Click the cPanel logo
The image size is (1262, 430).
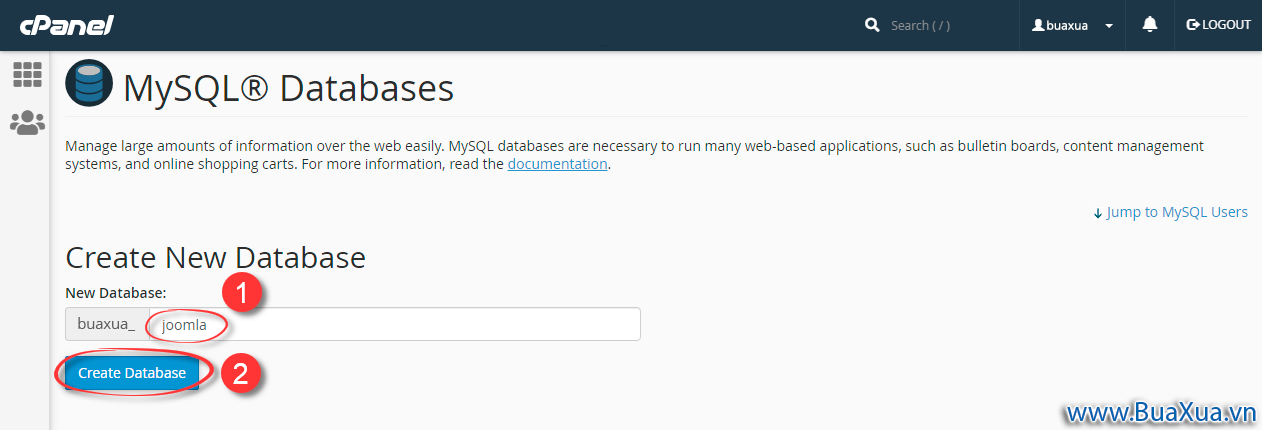click(x=66, y=25)
